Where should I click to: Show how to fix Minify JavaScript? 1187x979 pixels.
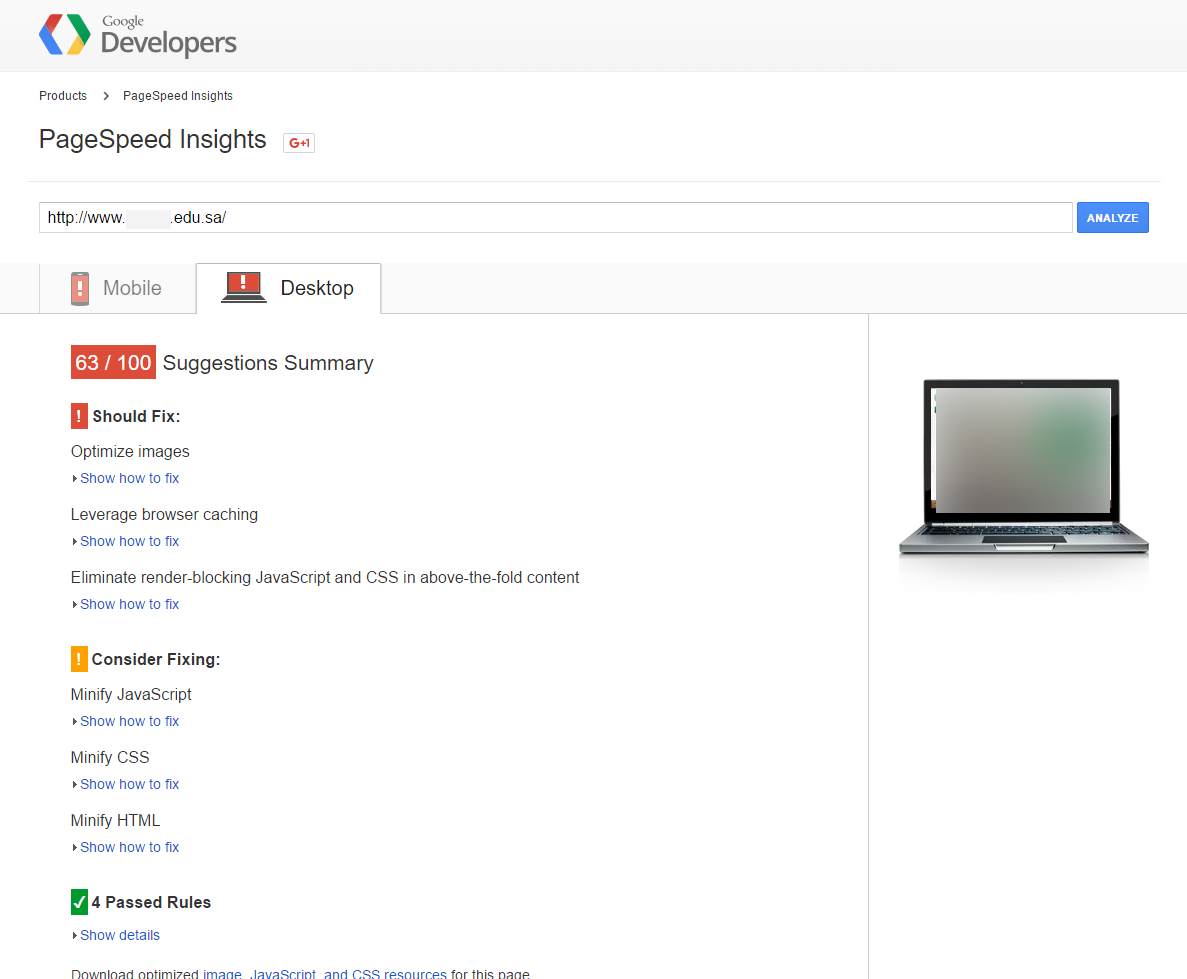(x=129, y=721)
